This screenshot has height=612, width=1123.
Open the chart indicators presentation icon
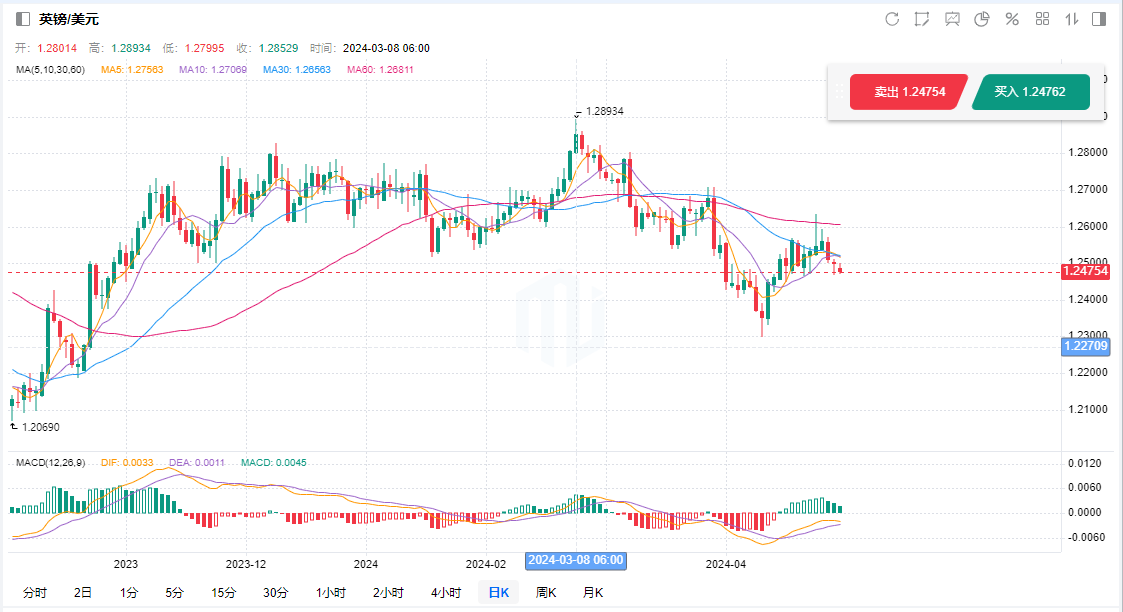(x=952, y=19)
